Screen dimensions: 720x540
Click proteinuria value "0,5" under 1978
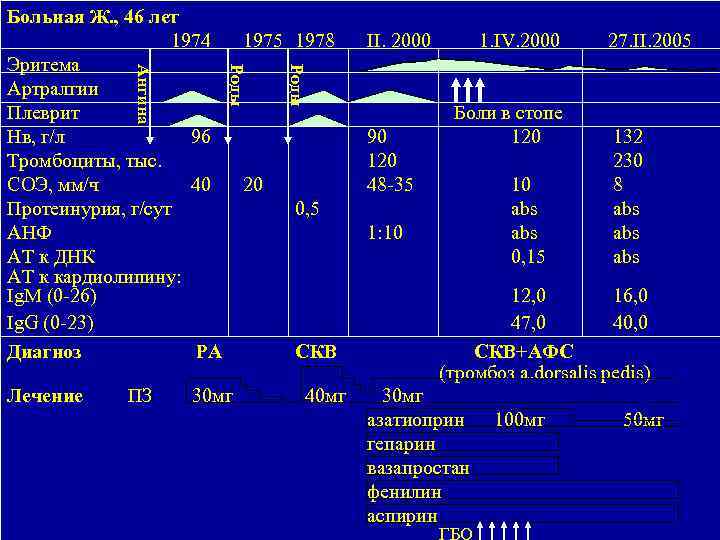[x=307, y=209]
